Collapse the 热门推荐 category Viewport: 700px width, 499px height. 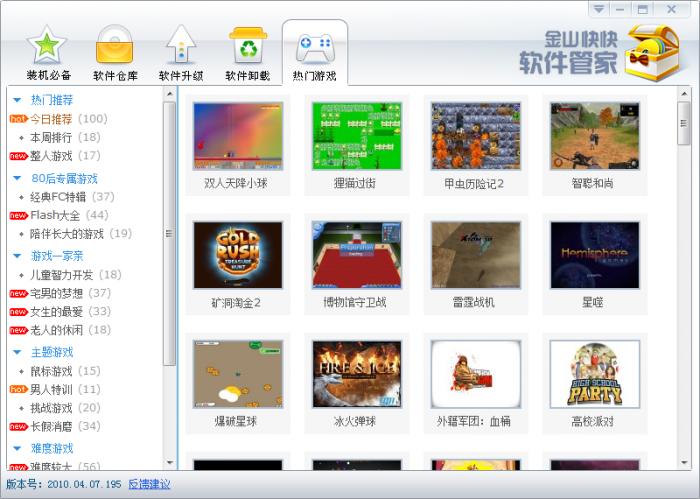(x=17, y=100)
